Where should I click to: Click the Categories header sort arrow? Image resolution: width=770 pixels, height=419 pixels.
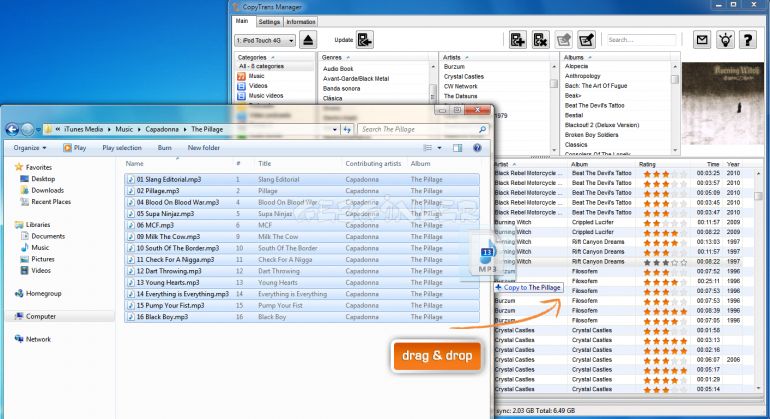pyautogui.click(x=273, y=57)
